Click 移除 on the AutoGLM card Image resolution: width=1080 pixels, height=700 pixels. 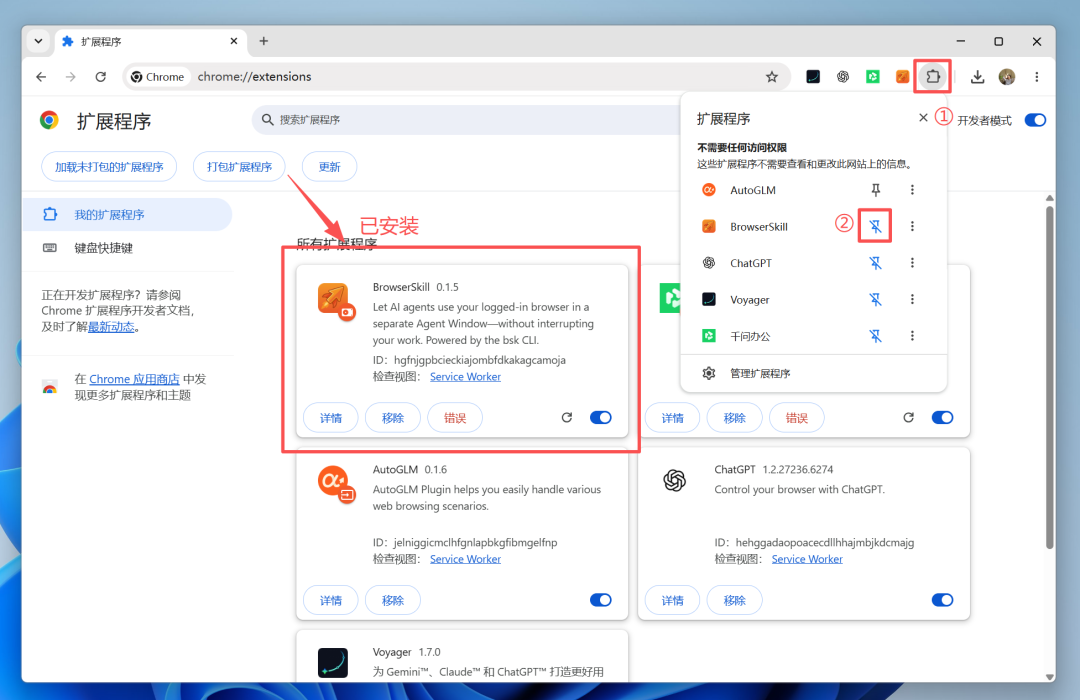[393, 600]
